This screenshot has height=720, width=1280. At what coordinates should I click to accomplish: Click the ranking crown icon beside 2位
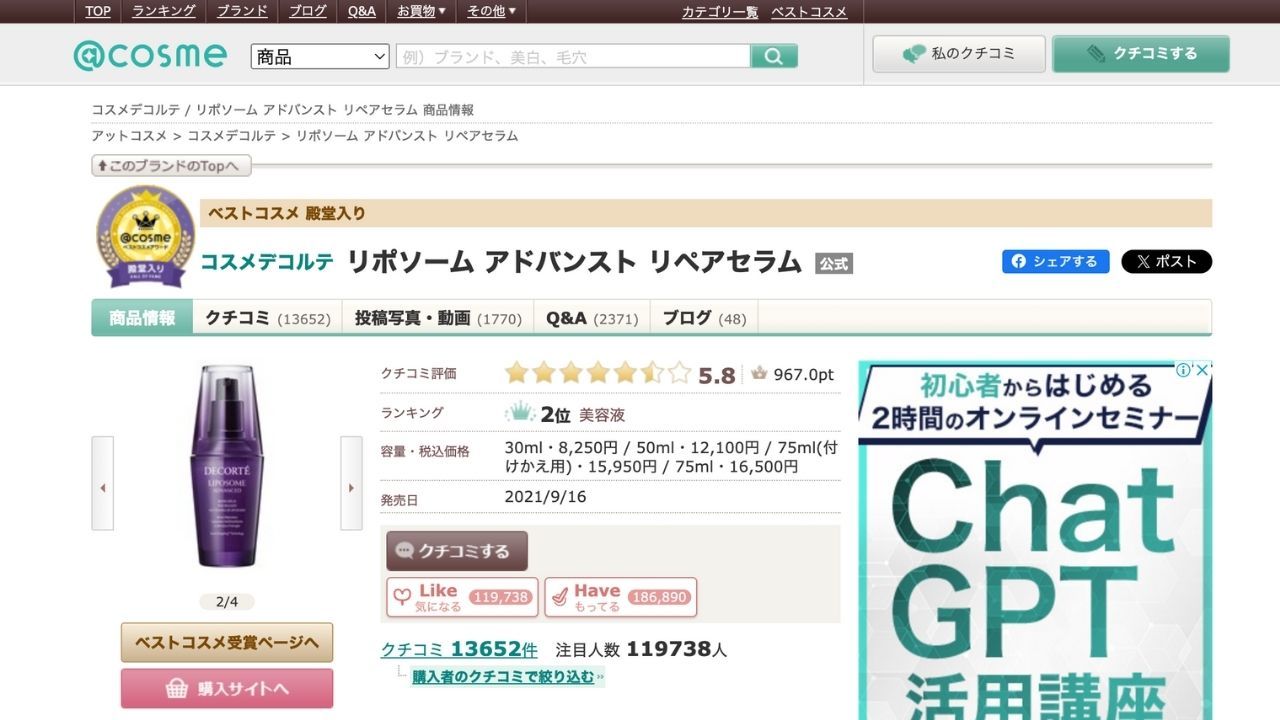click(520, 411)
